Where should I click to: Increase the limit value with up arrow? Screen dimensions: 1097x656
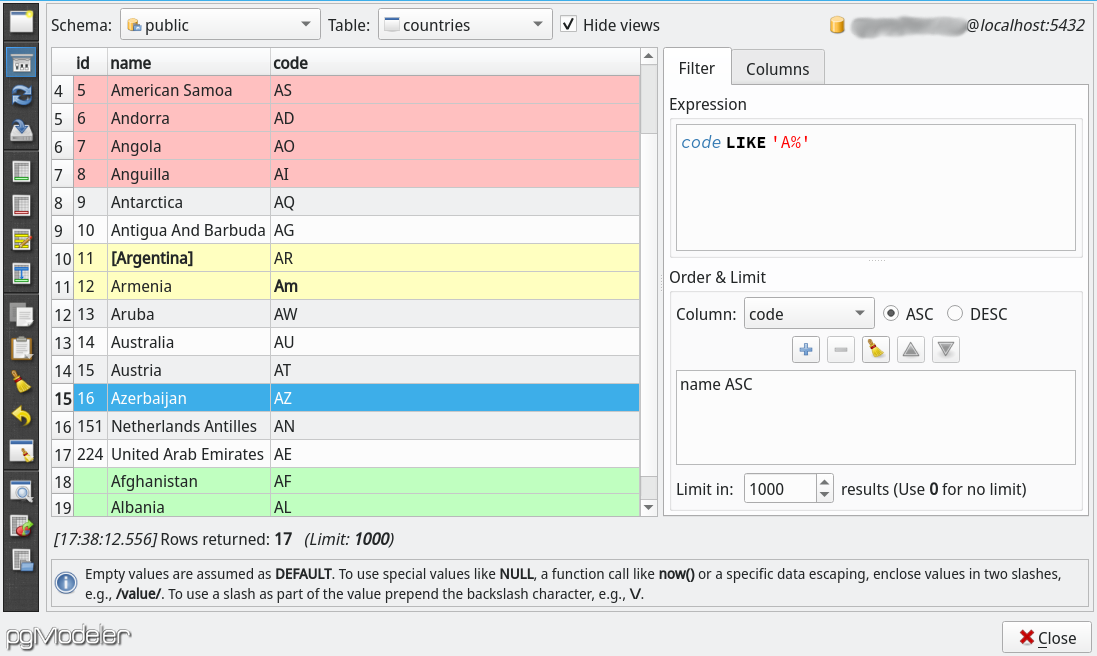pos(825,482)
